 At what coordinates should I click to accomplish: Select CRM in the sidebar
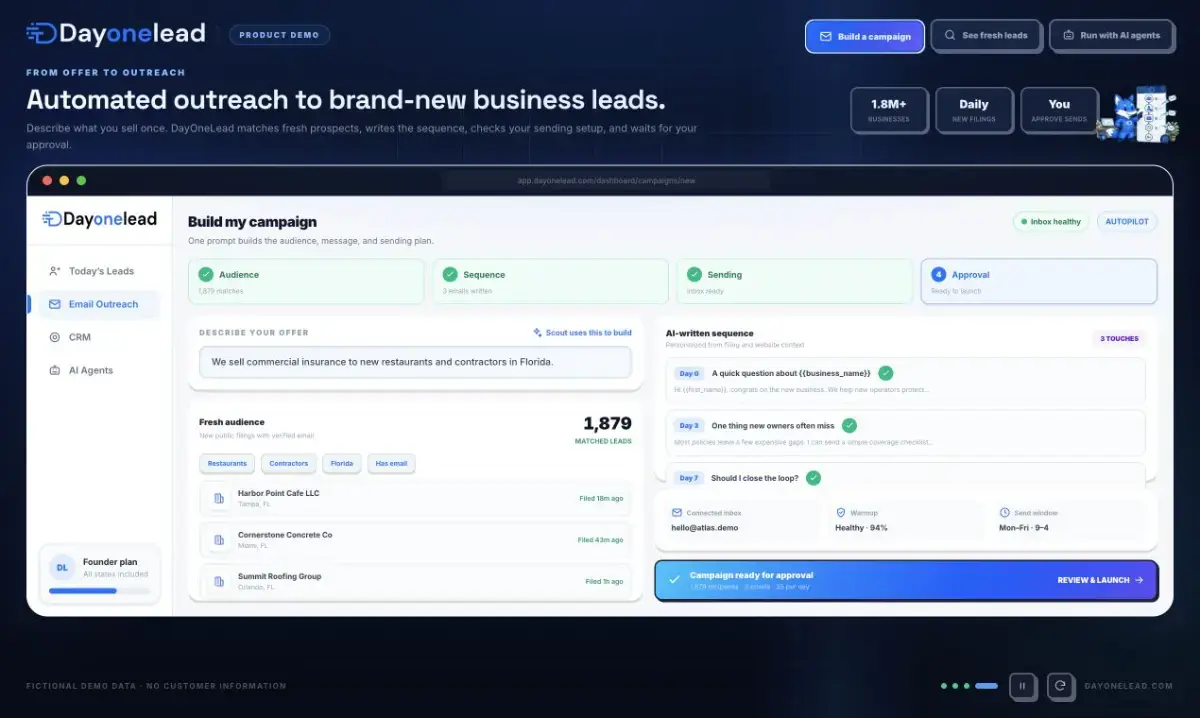pyautogui.click(x=99, y=337)
